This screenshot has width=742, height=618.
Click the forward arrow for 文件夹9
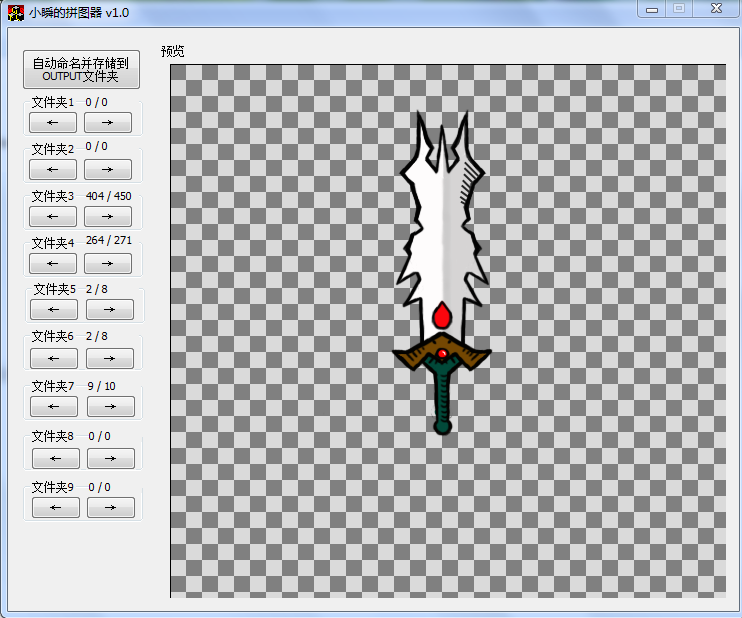[x=111, y=507]
